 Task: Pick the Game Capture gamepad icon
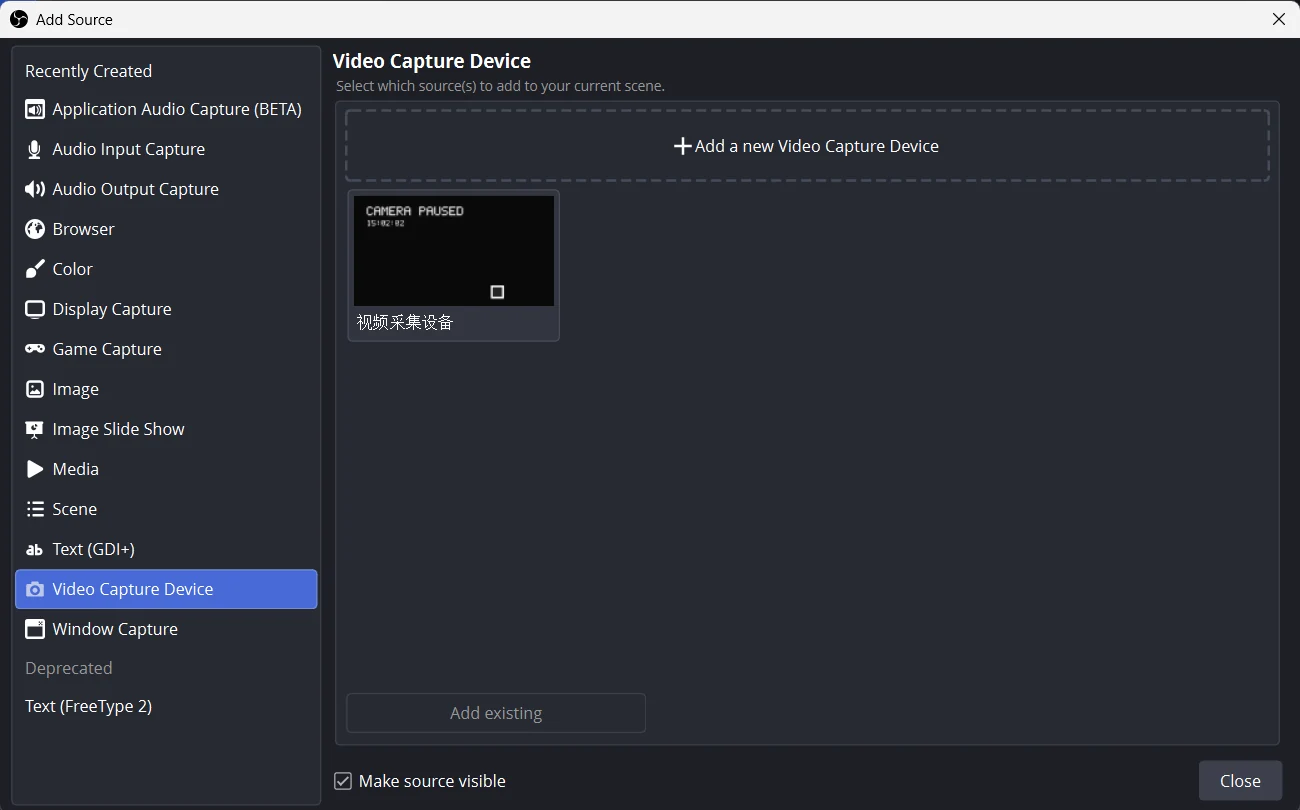click(x=35, y=349)
